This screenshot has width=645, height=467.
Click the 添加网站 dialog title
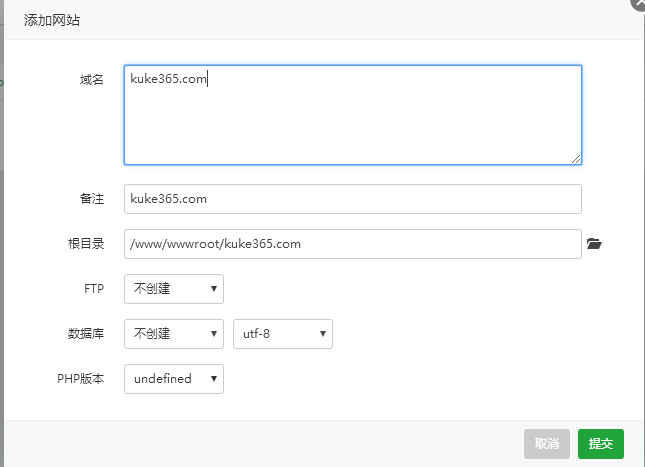click(x=52, y=20)
